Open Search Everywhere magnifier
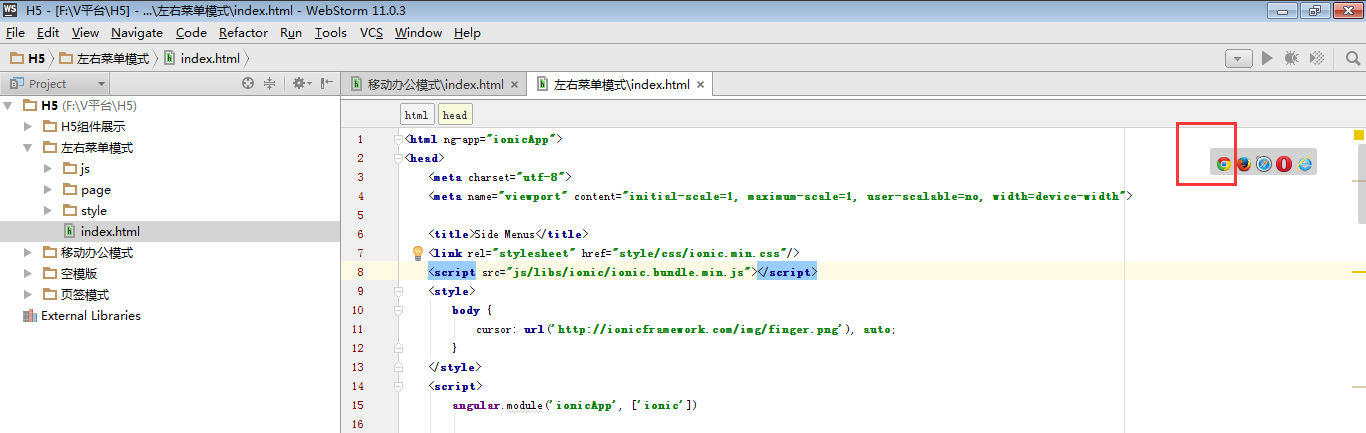Viewport: 1366px width, 433px height. click(1353, 59)
